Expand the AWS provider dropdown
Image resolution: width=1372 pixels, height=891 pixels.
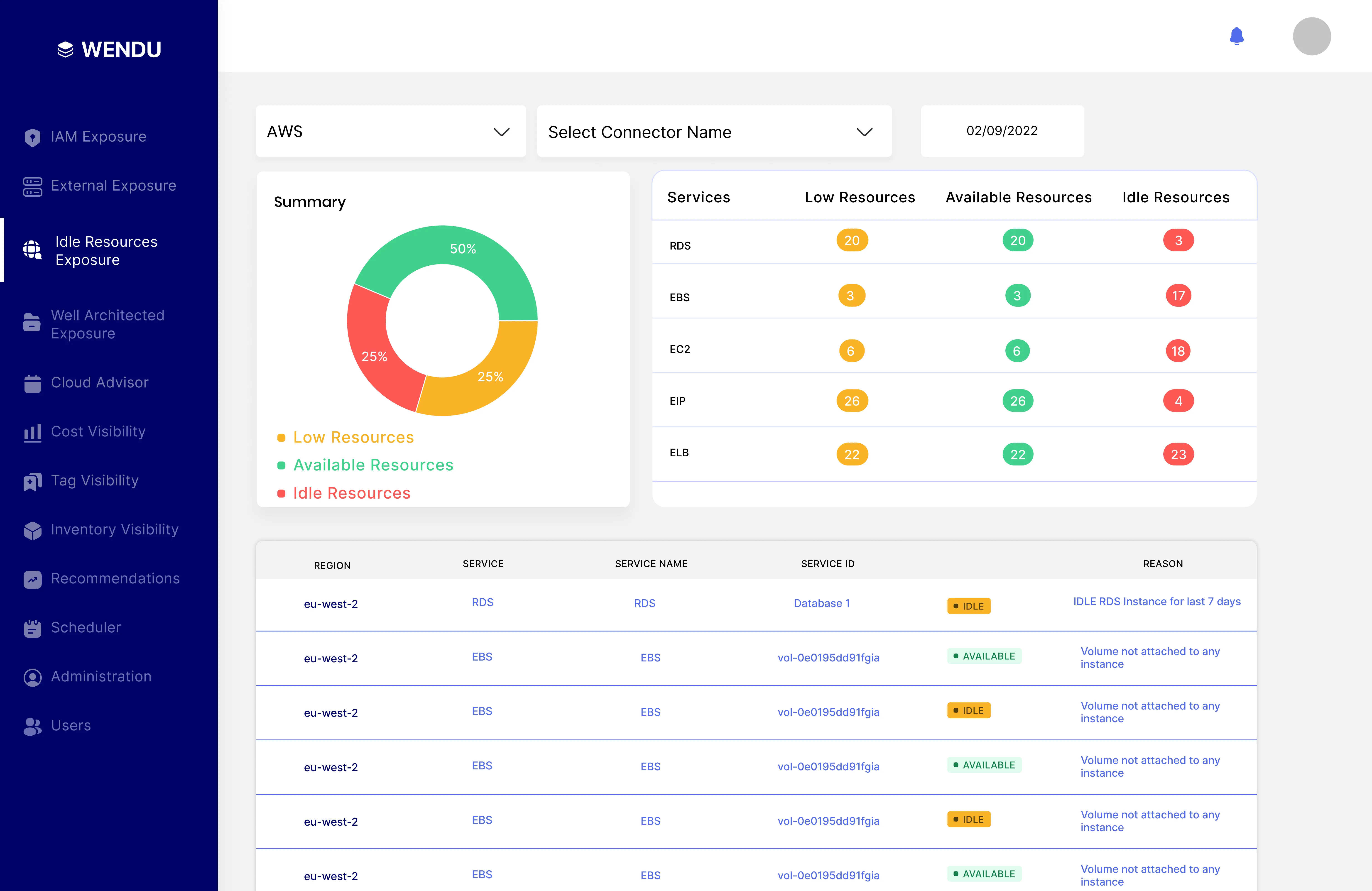391,131
